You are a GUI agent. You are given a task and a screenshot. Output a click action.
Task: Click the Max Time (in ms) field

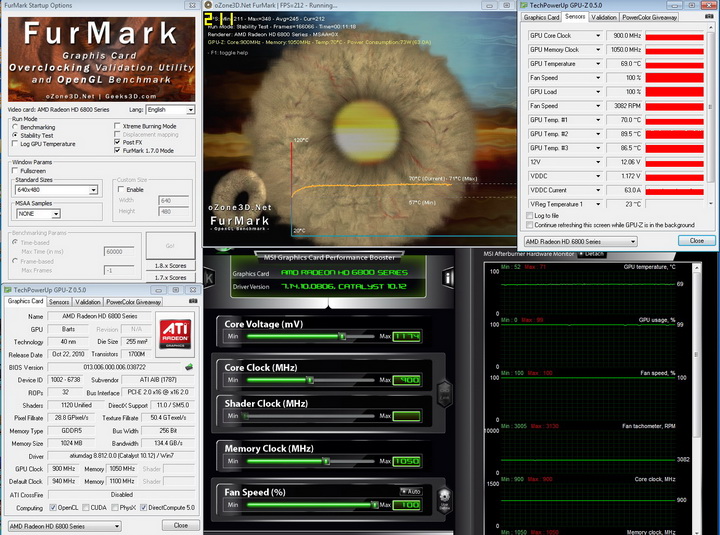[x=119, y=252]
